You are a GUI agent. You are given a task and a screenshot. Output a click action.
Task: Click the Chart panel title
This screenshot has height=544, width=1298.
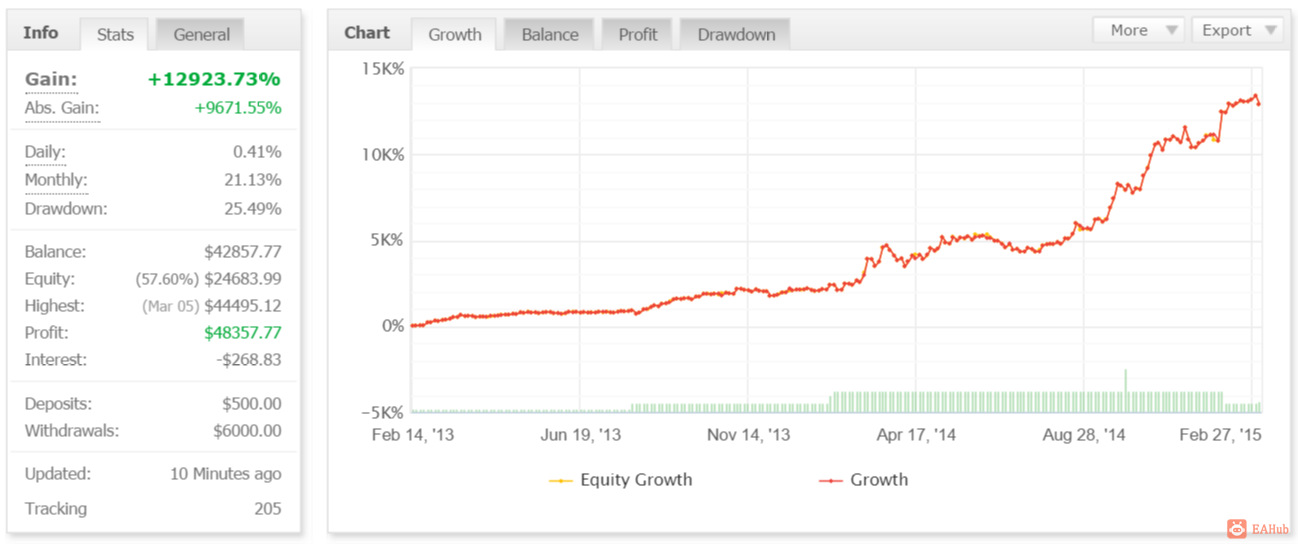(x=367, y=33)
